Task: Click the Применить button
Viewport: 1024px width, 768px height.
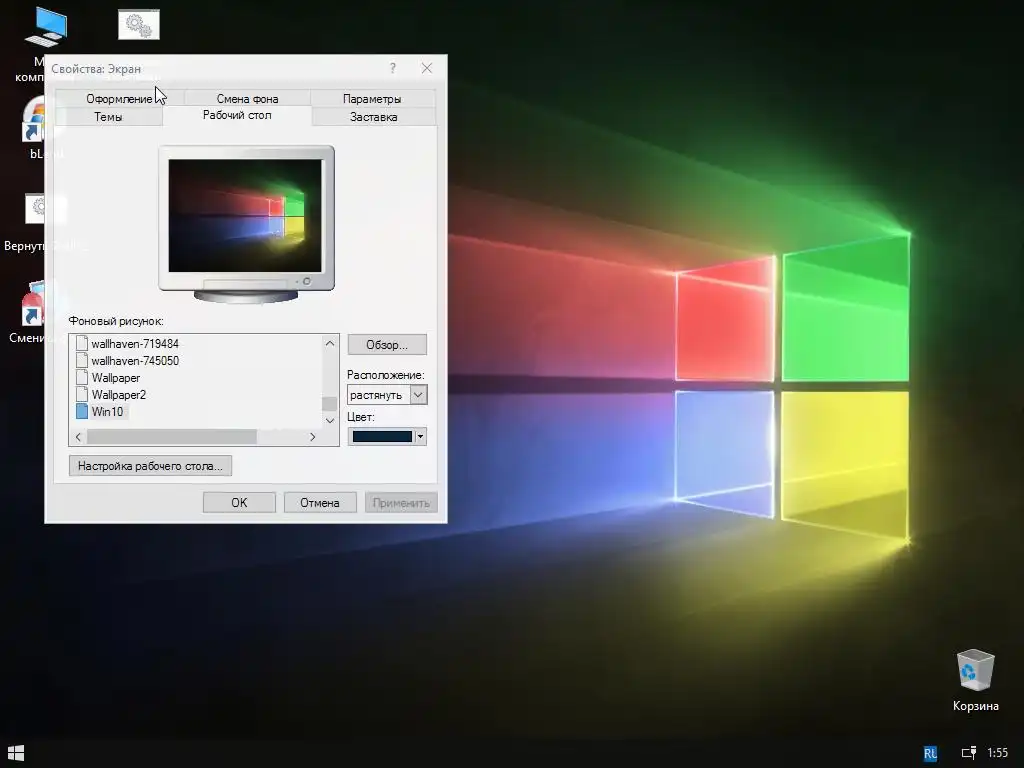Action: [x=401, y=502]
